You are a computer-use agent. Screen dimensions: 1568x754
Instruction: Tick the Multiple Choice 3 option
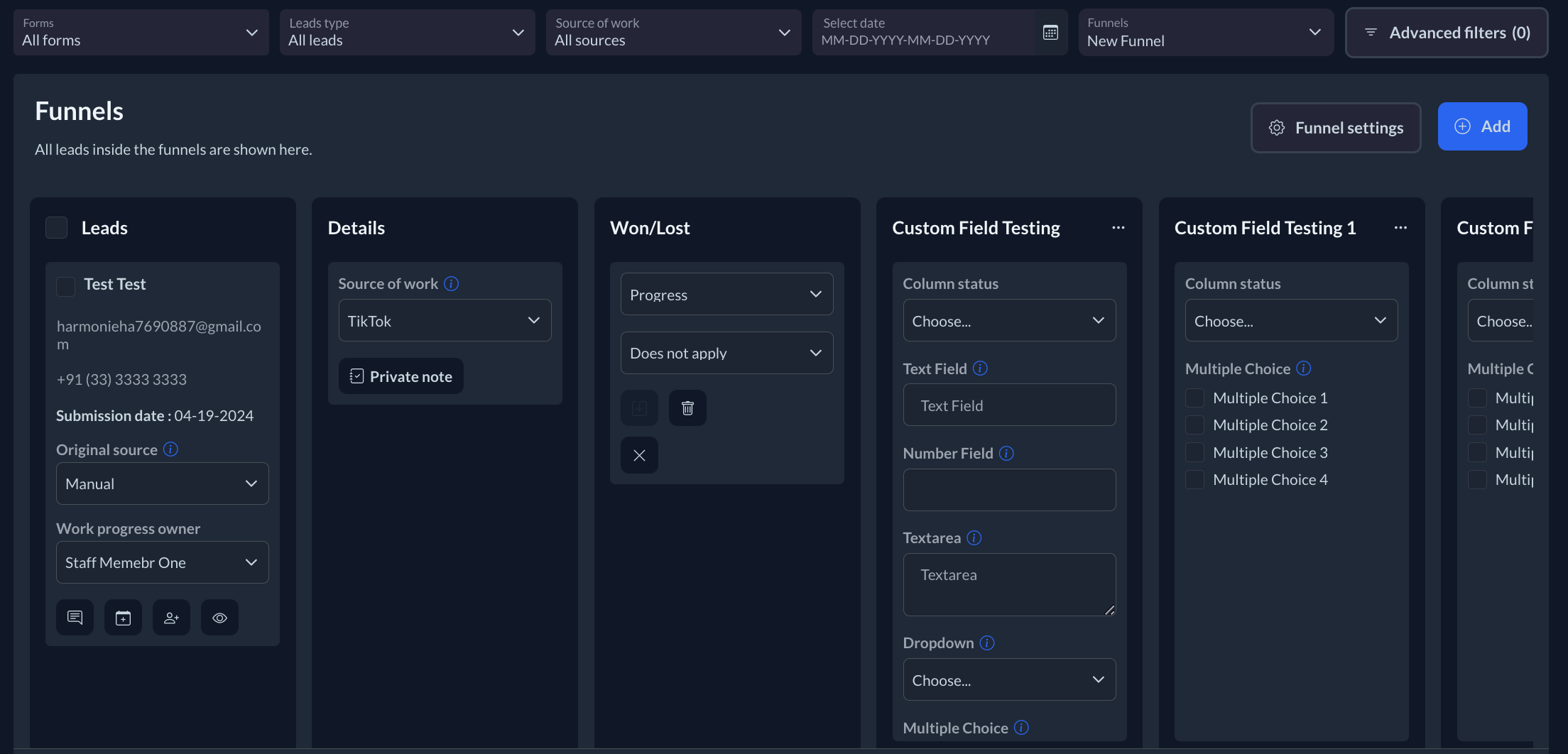(x=1195, y=453)
